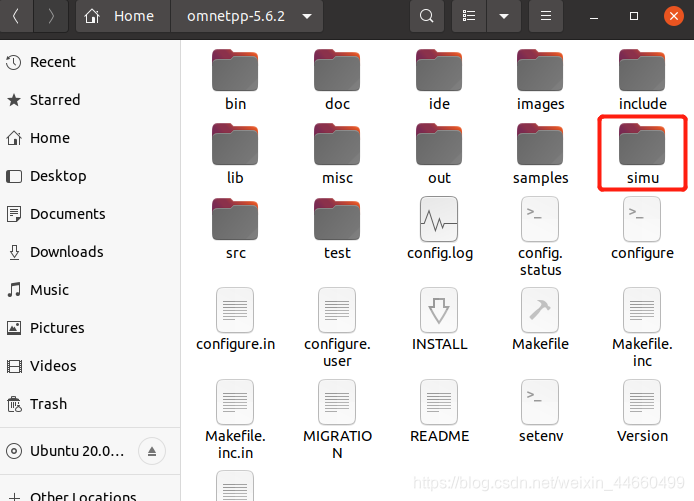Go to Home in the sidebar
Image resolution: width=694 pixels, height=501 pixels.
(90, 138)
